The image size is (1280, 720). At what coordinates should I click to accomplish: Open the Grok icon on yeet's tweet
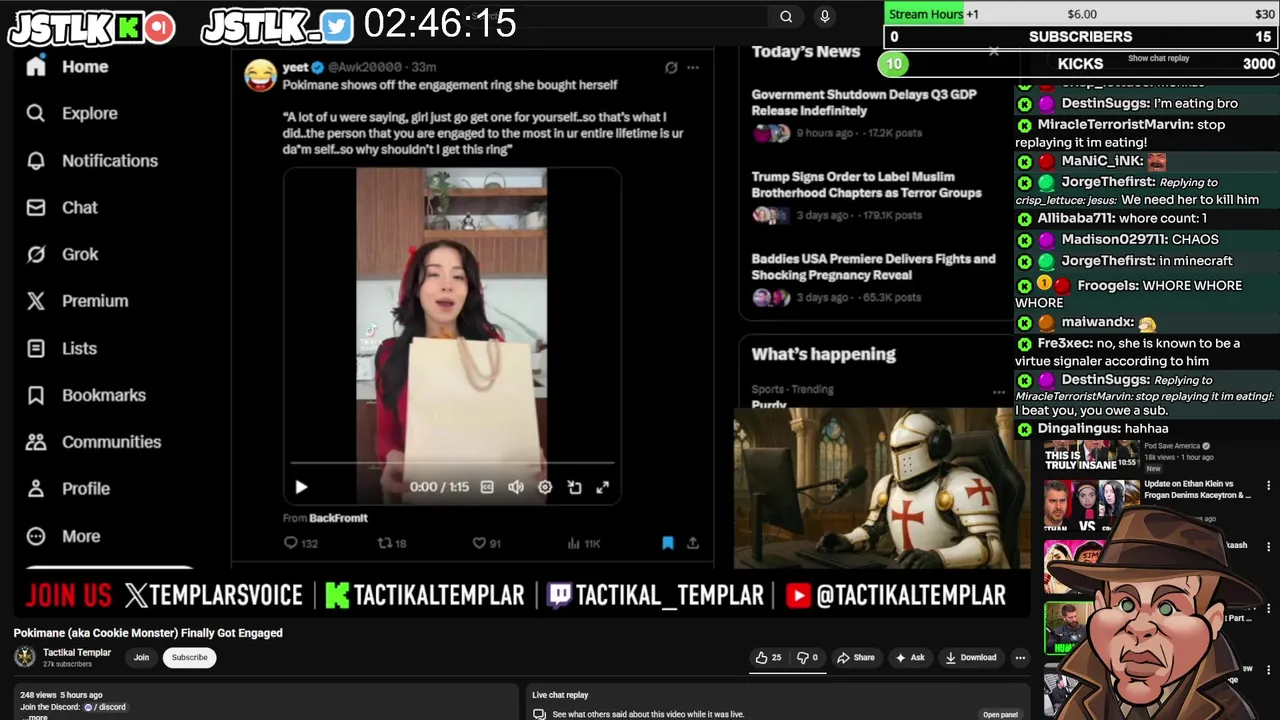(x=671, y=68)
